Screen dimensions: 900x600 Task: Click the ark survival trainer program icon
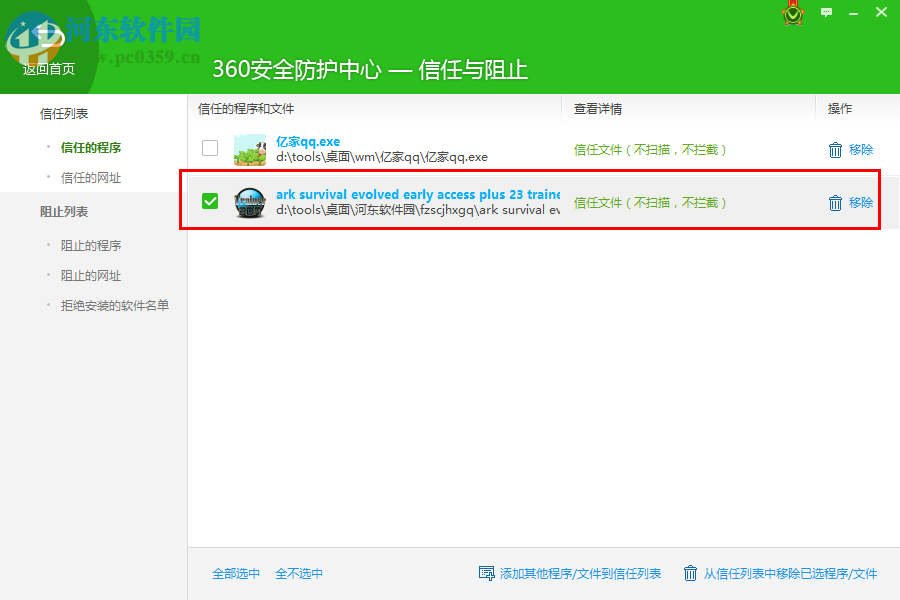(250, 203)
